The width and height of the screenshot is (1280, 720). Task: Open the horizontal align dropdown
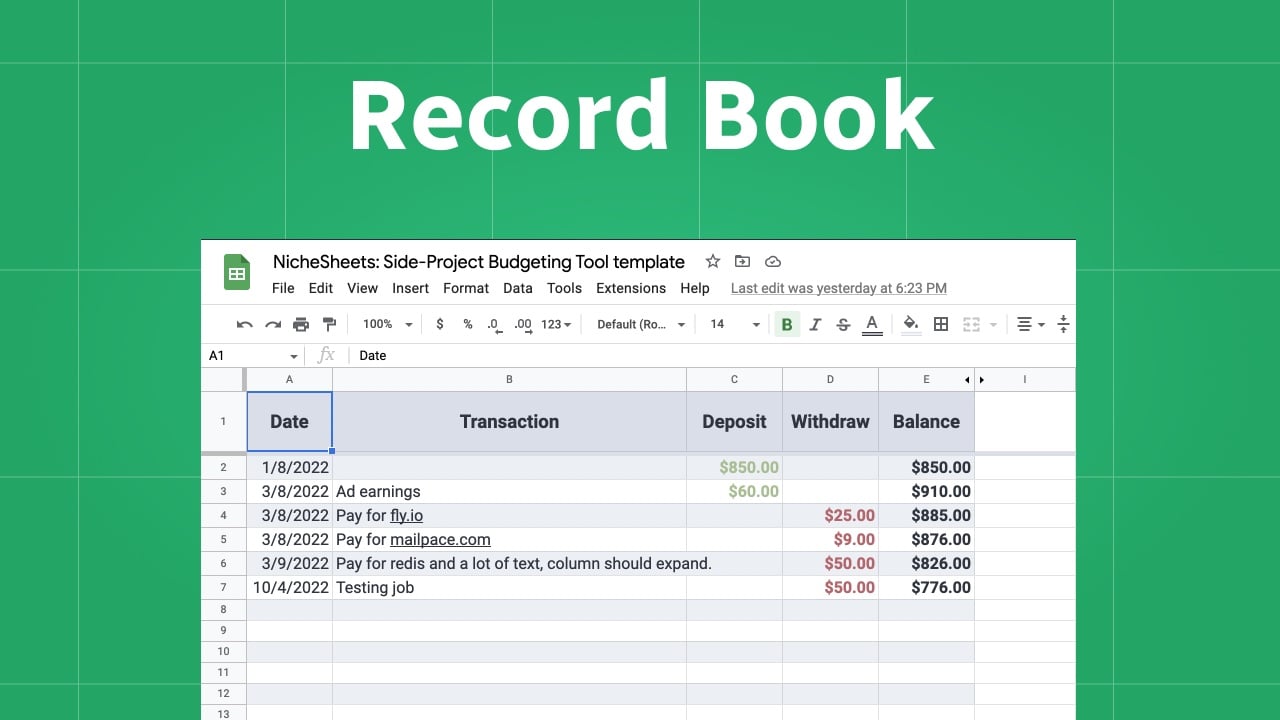(1030, 324)
